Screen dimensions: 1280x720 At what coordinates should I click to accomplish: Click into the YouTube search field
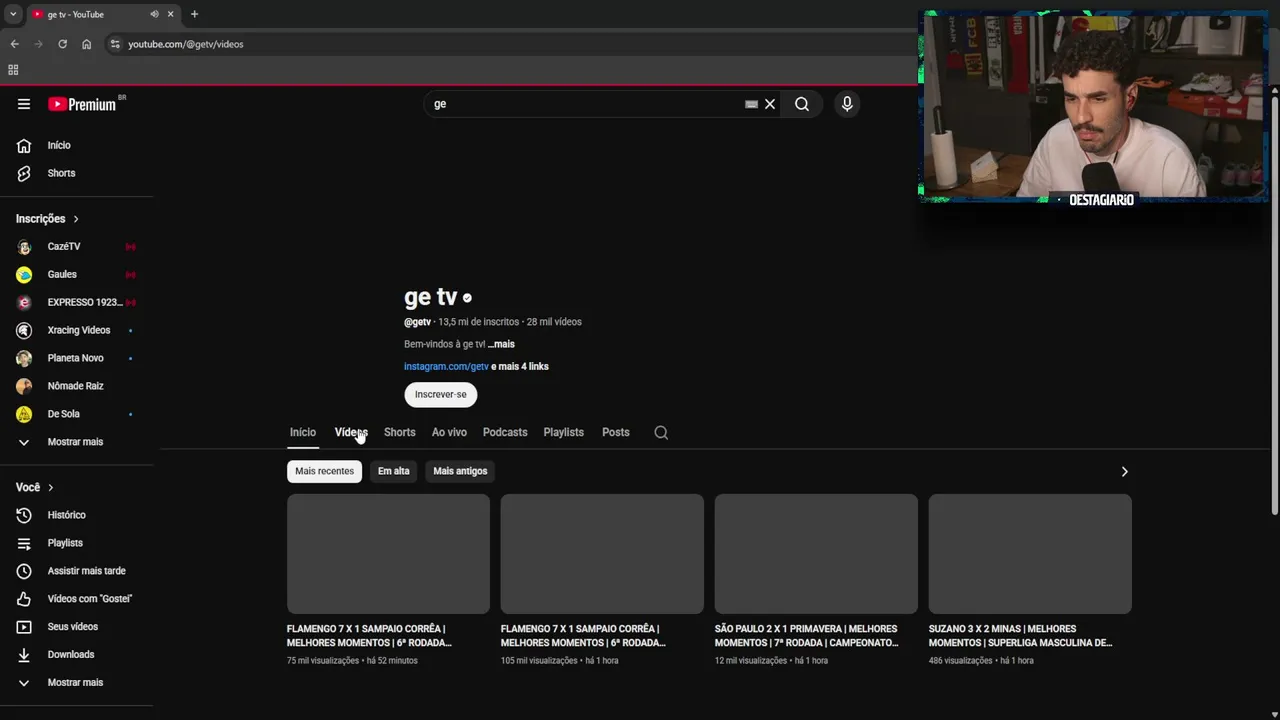coord(585,104)
